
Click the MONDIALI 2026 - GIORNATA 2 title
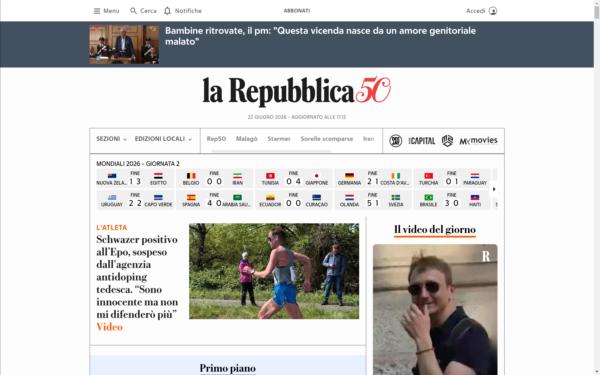coord(138,163)
